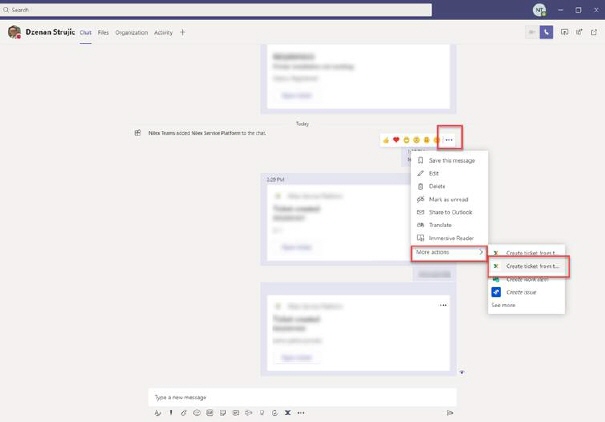Image resolution: width=605 pixels, height=422 pixels.
Task: Open the Format text tool in compose bar
Action: [158, 412]
